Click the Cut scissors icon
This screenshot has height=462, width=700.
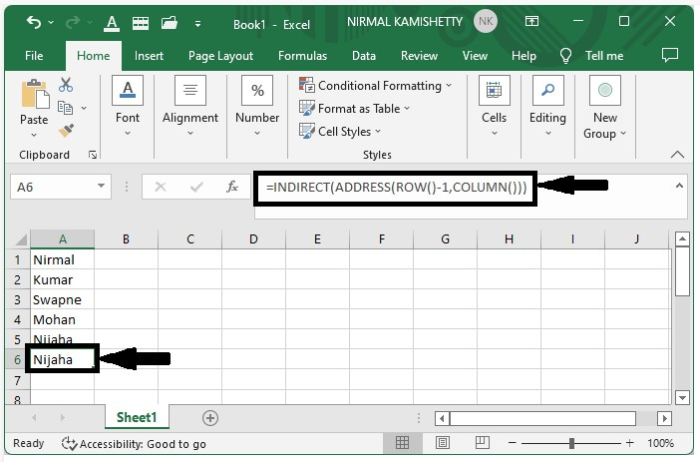(x=66, y=85)
